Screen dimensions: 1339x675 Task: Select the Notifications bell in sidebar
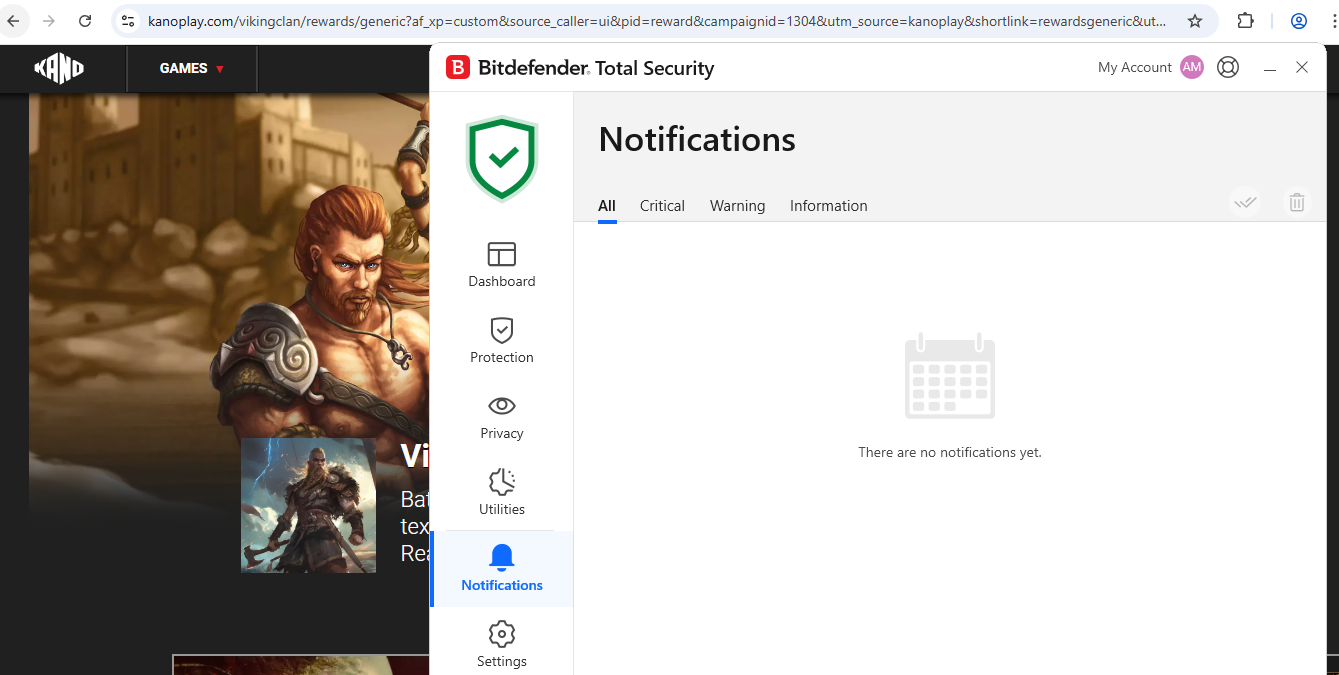pos(502,569)
